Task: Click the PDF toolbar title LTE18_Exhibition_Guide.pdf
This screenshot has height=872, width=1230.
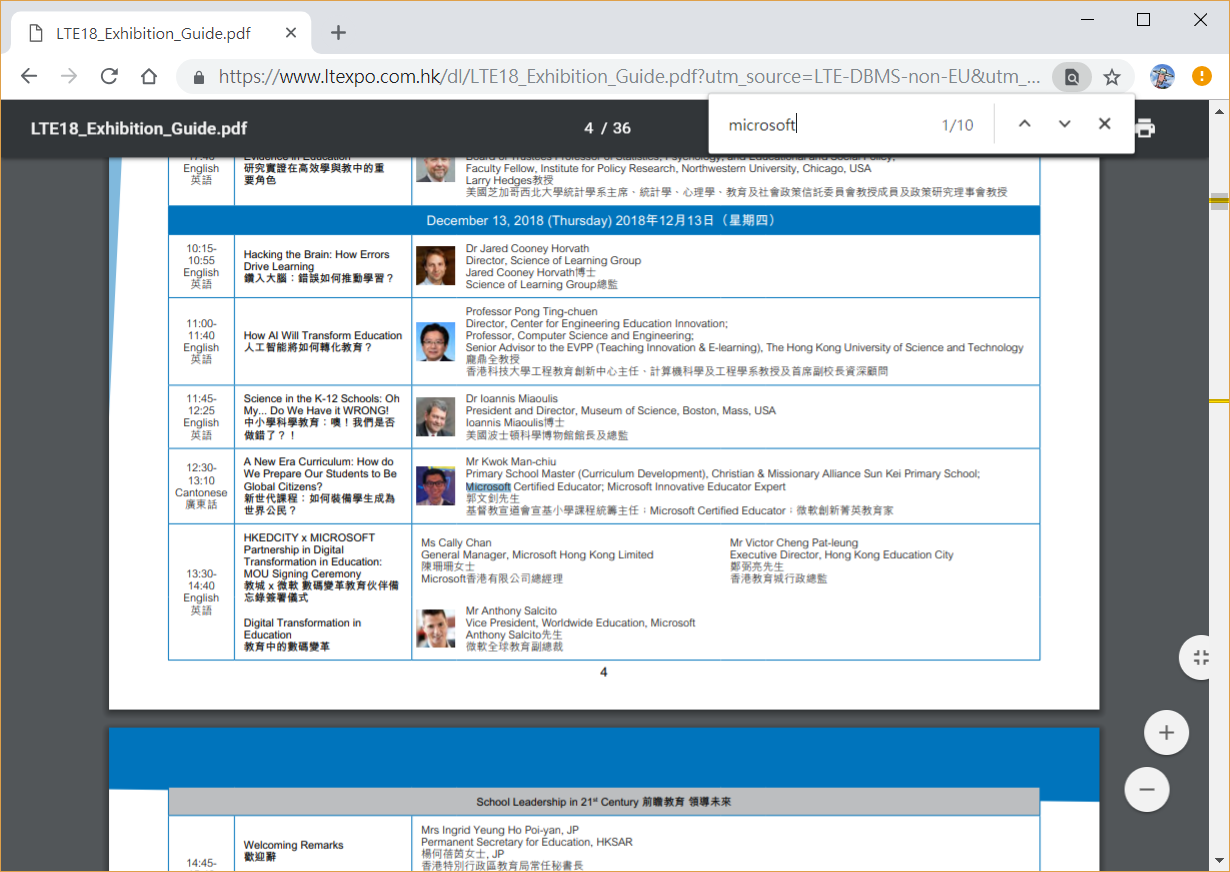Action: [x=139, y=128]
